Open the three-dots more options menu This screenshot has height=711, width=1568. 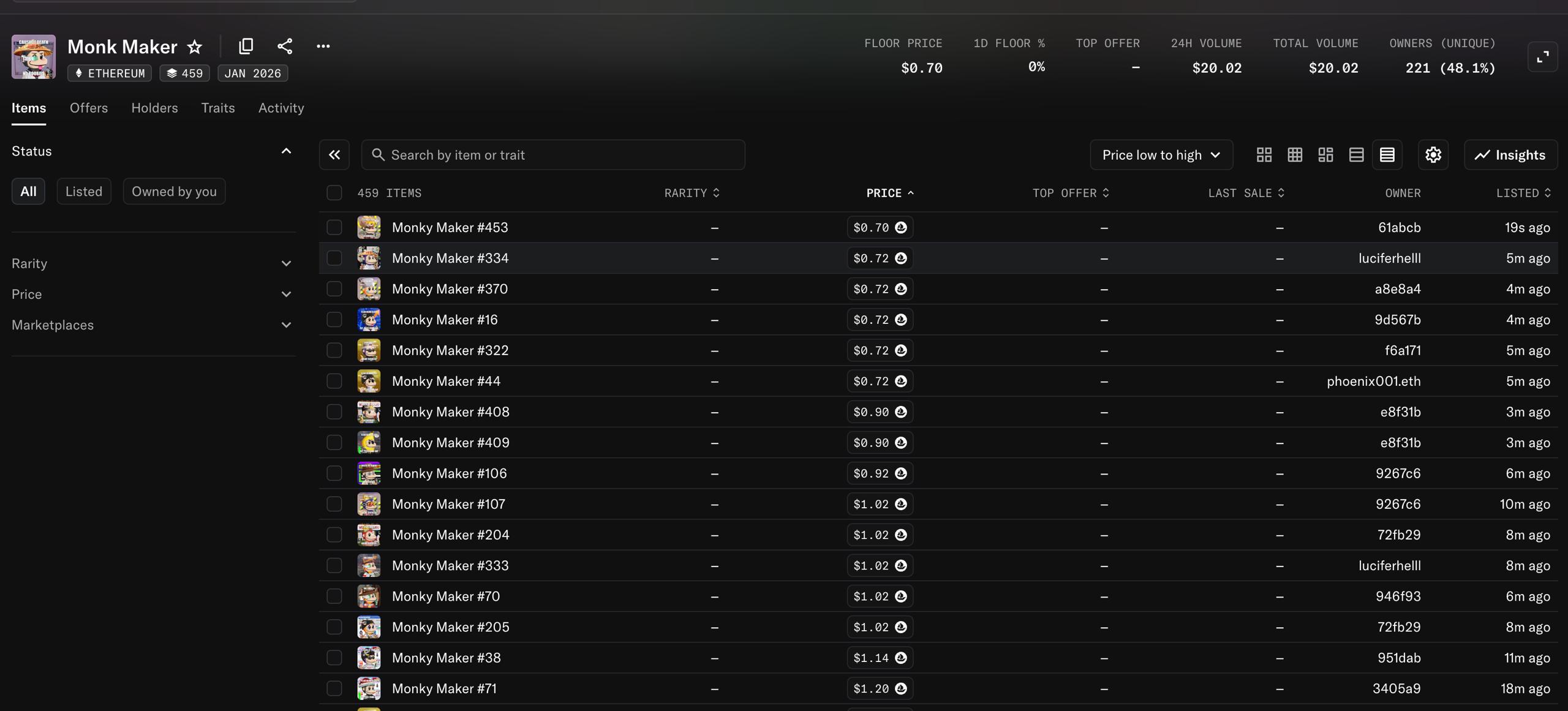tap(323, 46)
